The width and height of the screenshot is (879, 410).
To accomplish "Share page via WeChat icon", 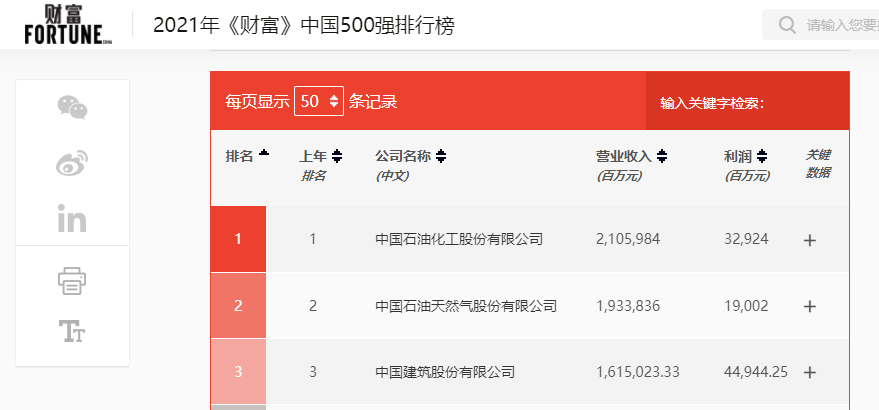I will pos(72,107).
